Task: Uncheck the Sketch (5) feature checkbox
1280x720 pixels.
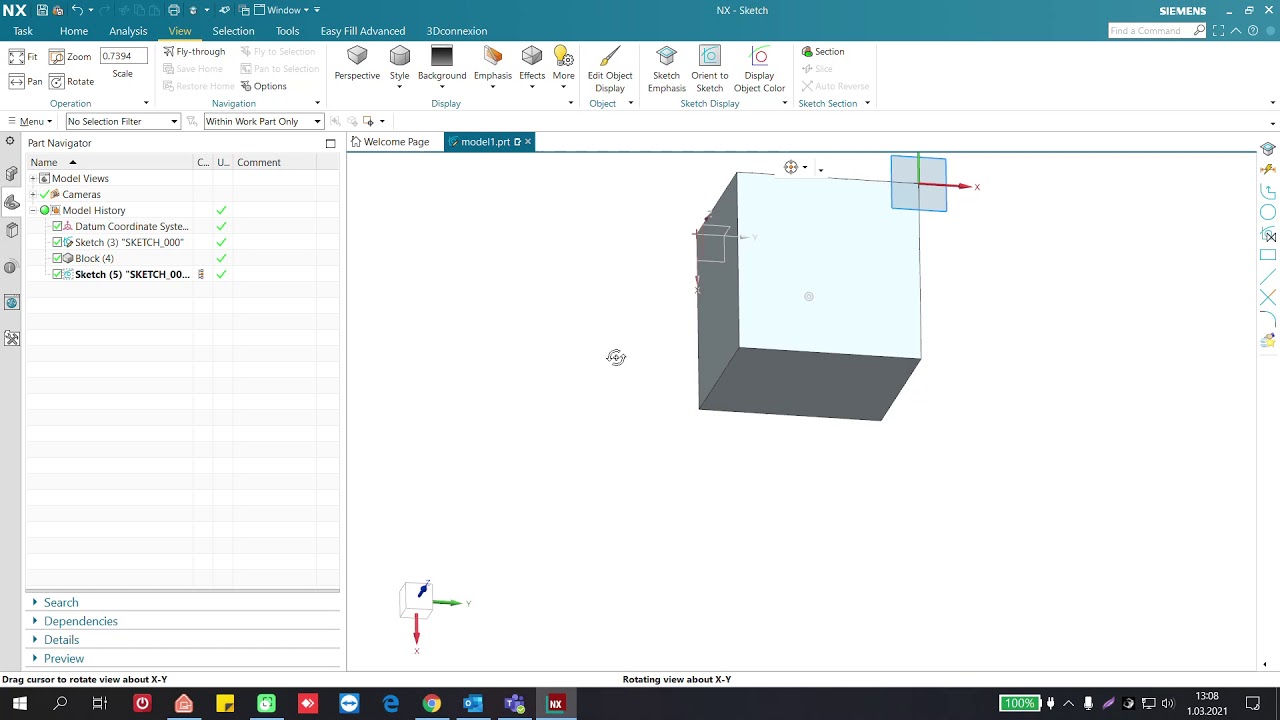Action: (x=57, y=275)
